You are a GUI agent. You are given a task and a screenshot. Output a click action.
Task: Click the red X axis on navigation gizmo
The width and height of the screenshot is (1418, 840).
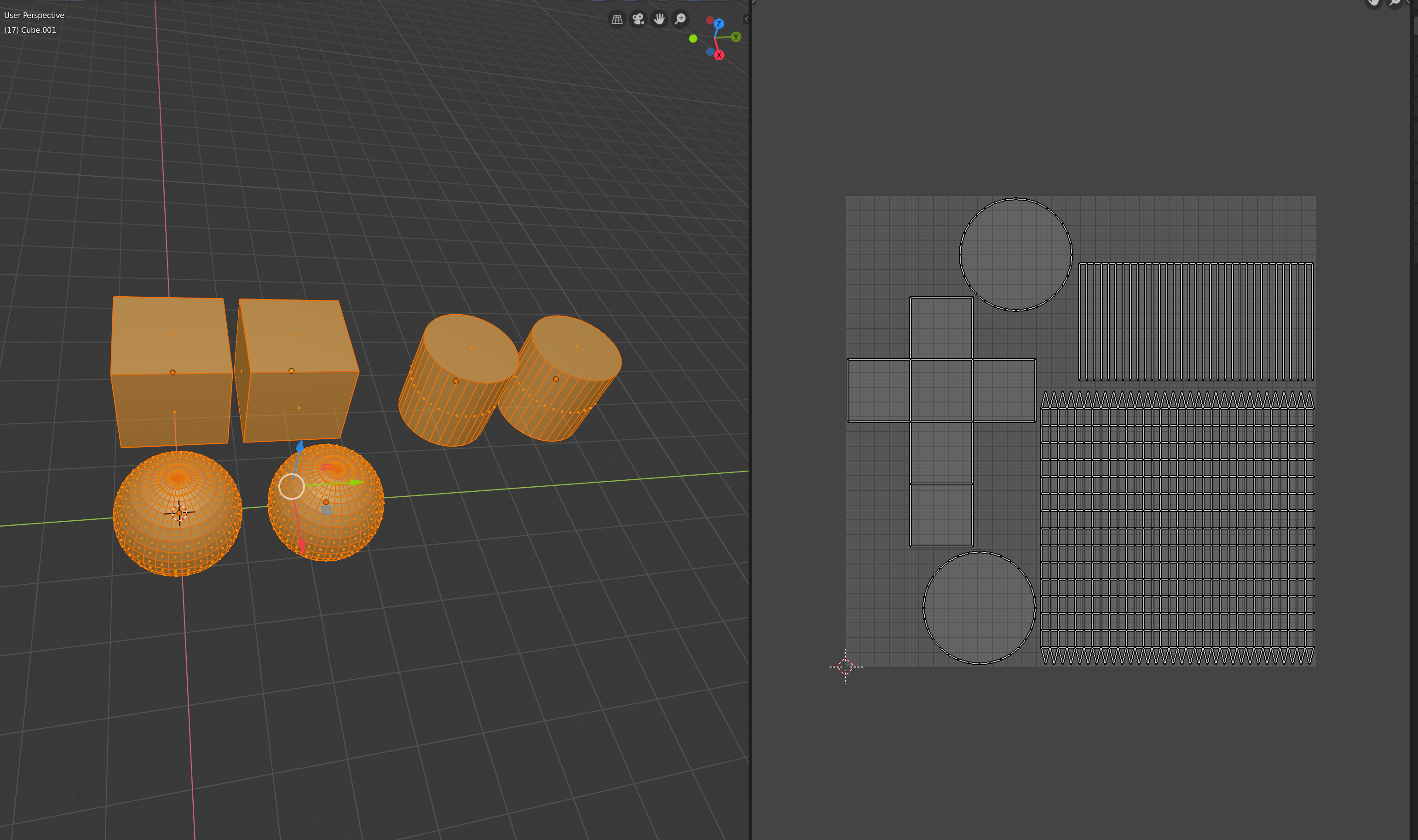pyautogui.click(x=719, y=55)
